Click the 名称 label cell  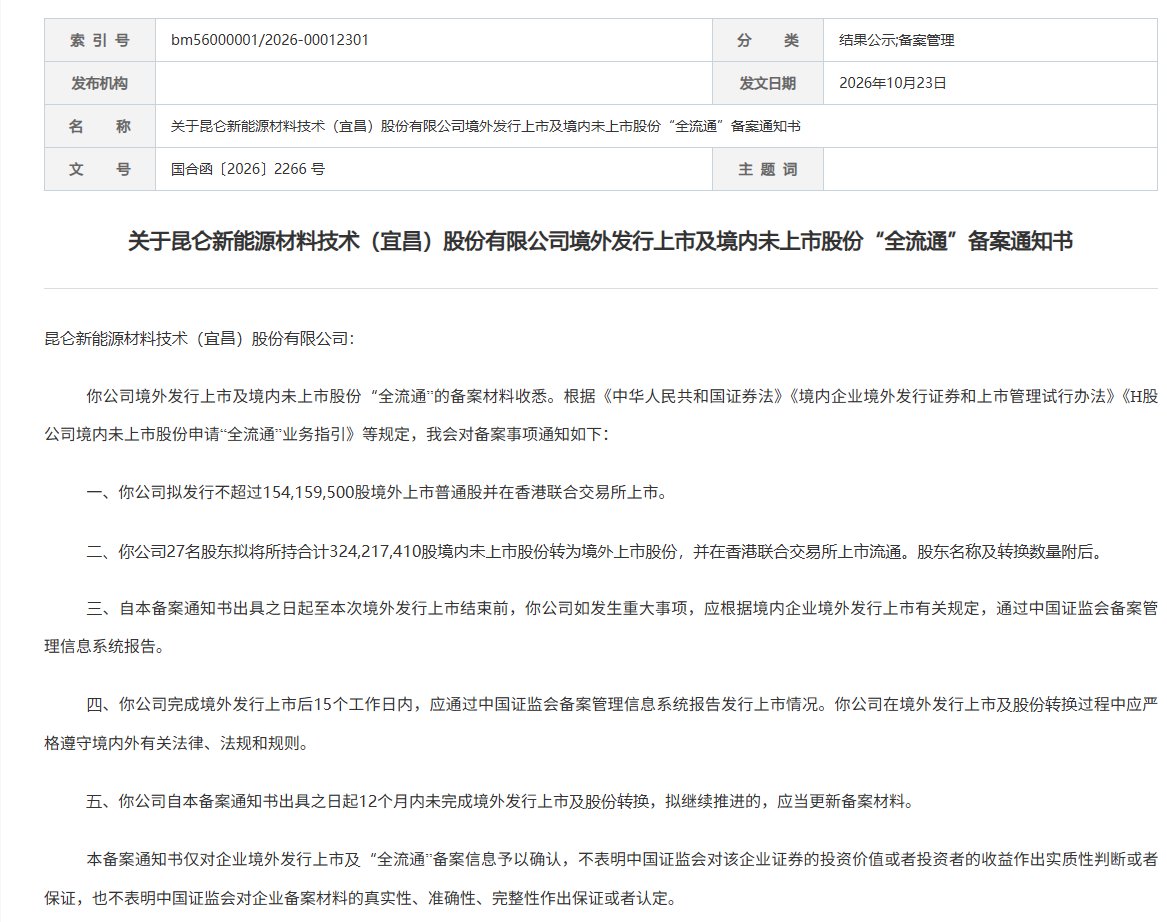click(x=100, y=127)
